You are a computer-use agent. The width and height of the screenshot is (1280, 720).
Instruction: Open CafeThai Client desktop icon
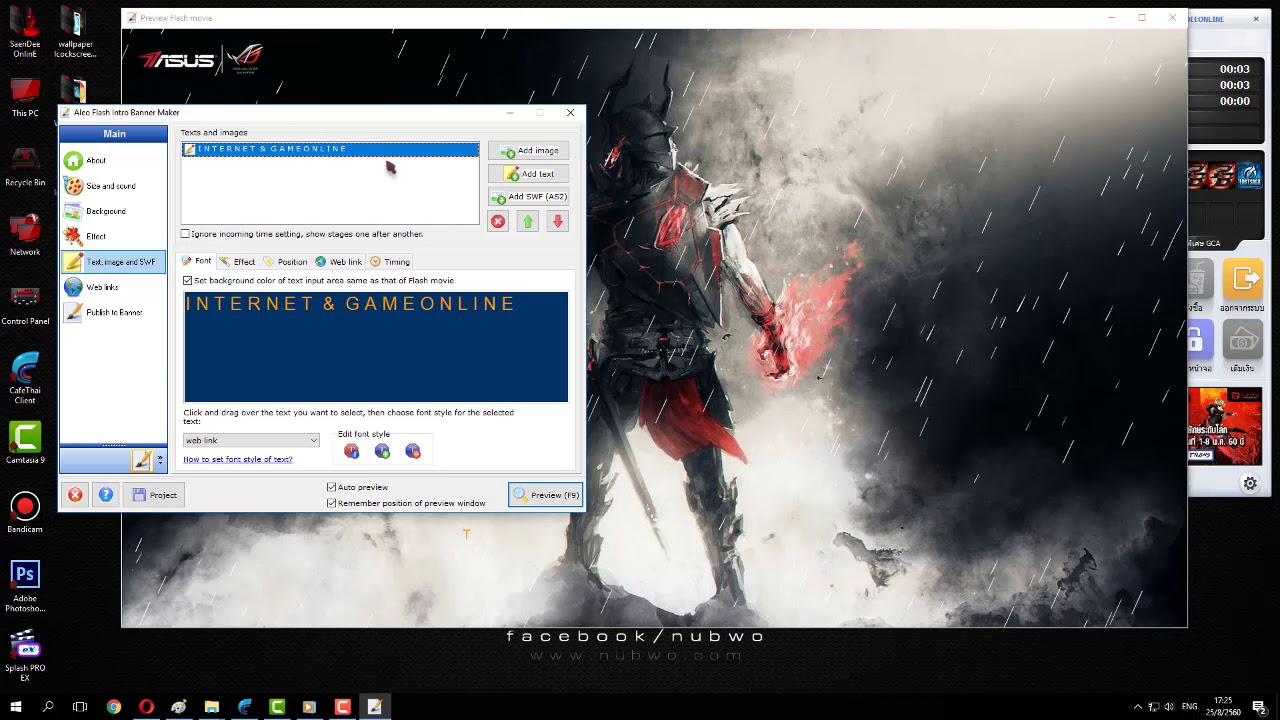point(25,378)
